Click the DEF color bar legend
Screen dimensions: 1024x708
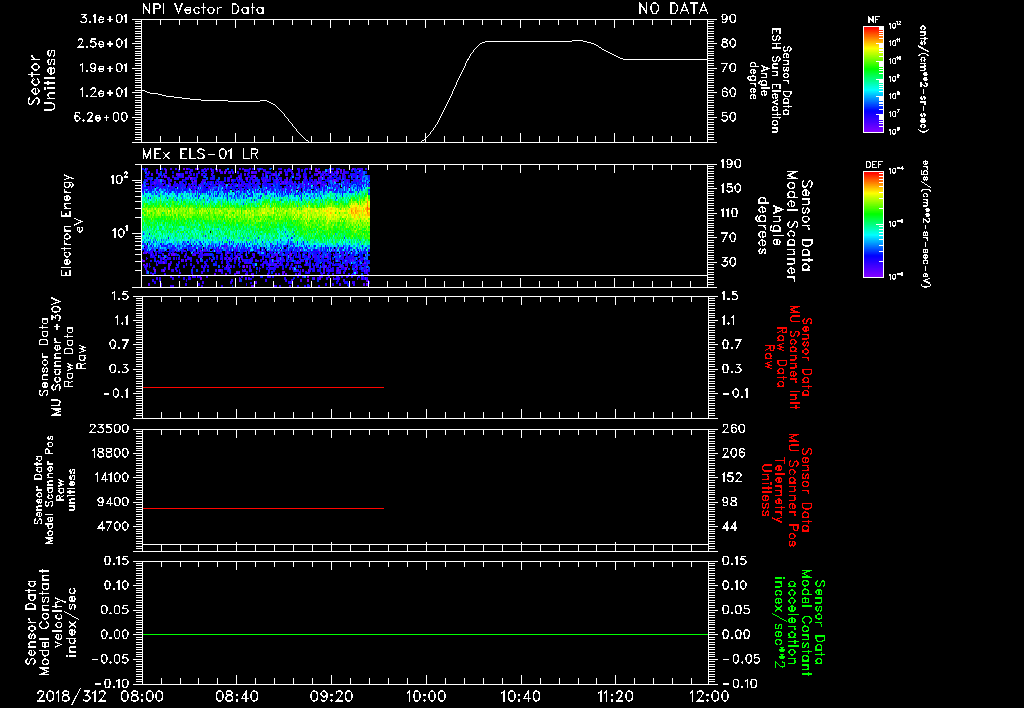click(x=873, y=224)
